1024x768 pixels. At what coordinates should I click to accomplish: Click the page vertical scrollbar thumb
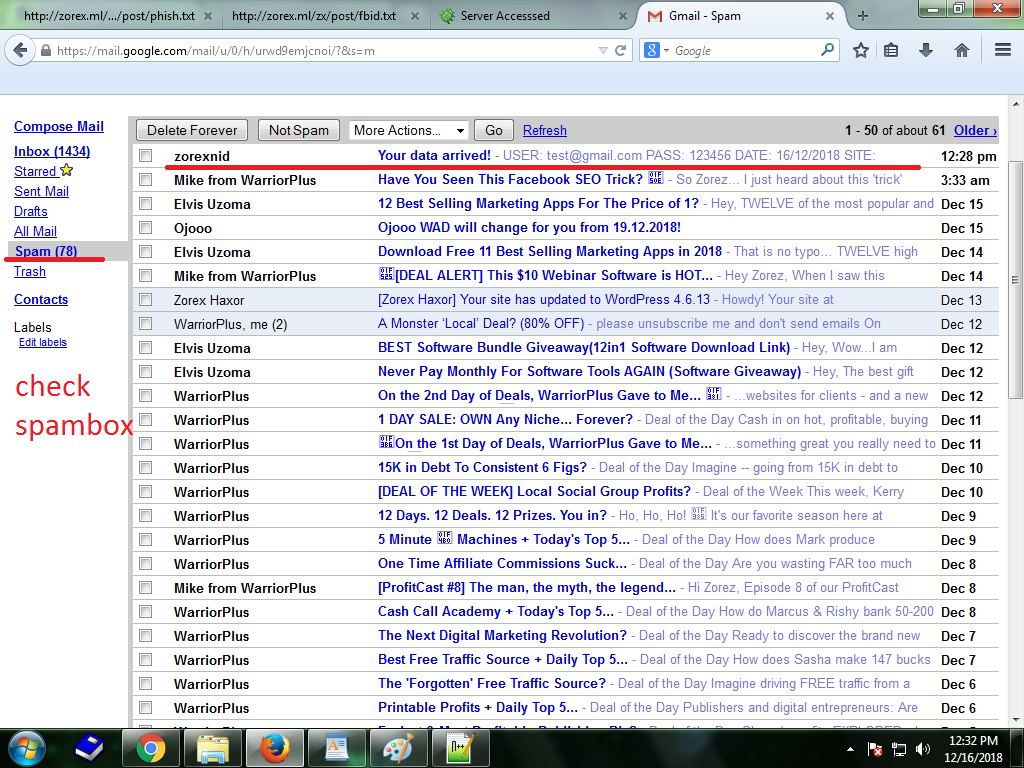point(1016,280)
